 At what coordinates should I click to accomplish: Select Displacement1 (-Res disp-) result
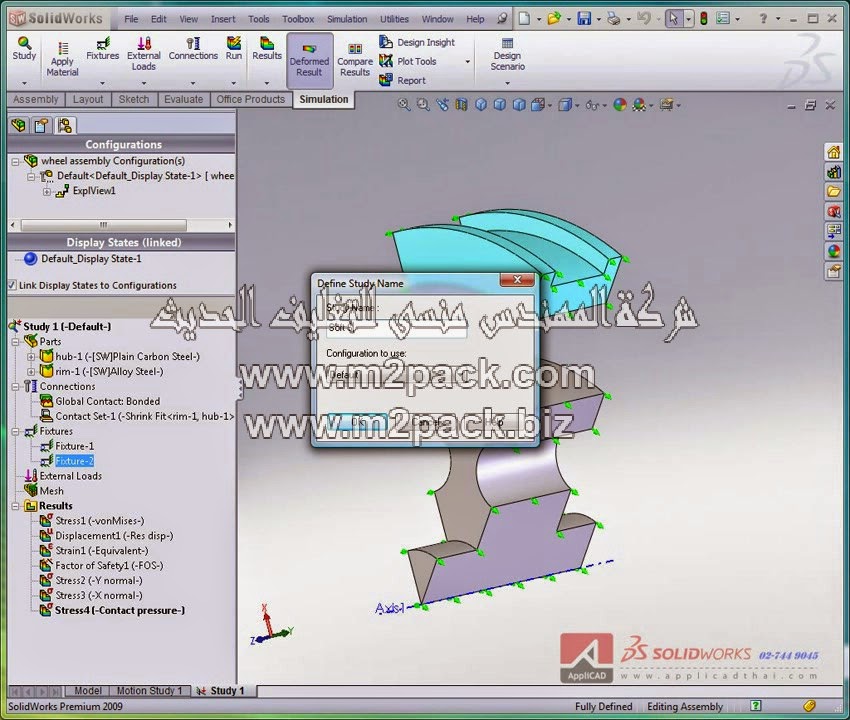(114, 536)
